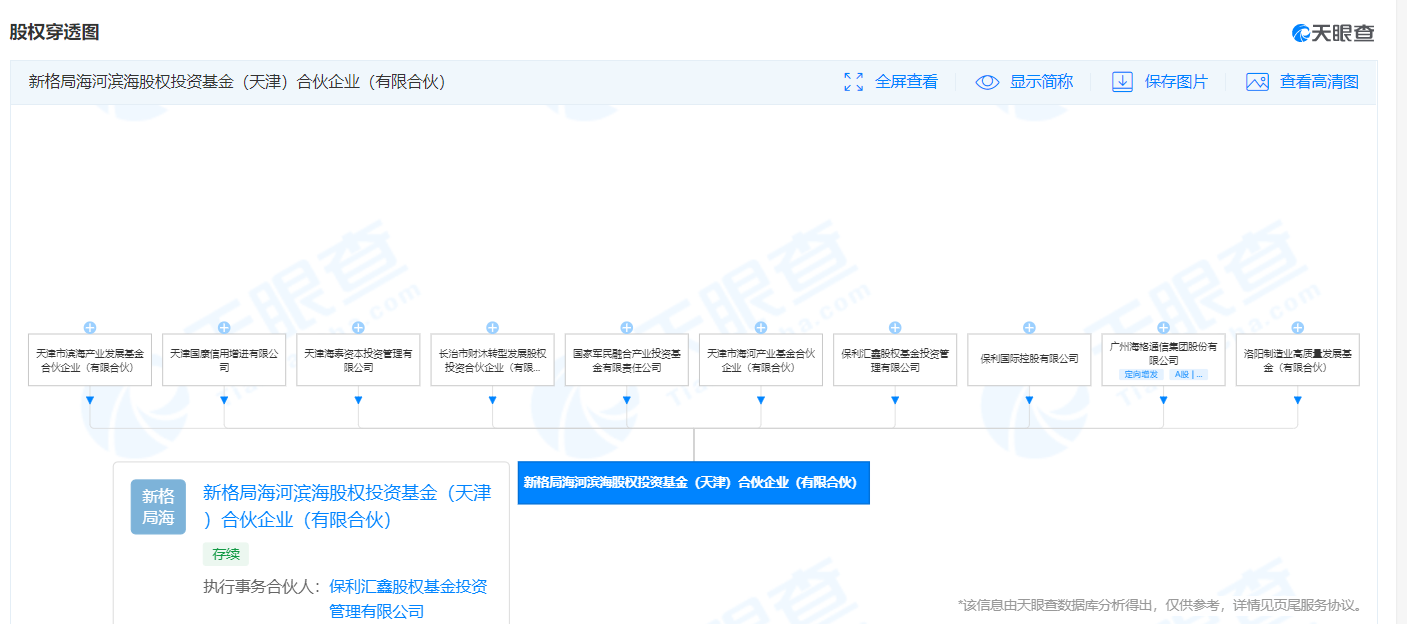Click the download icon beside 保存图片

1122,82
